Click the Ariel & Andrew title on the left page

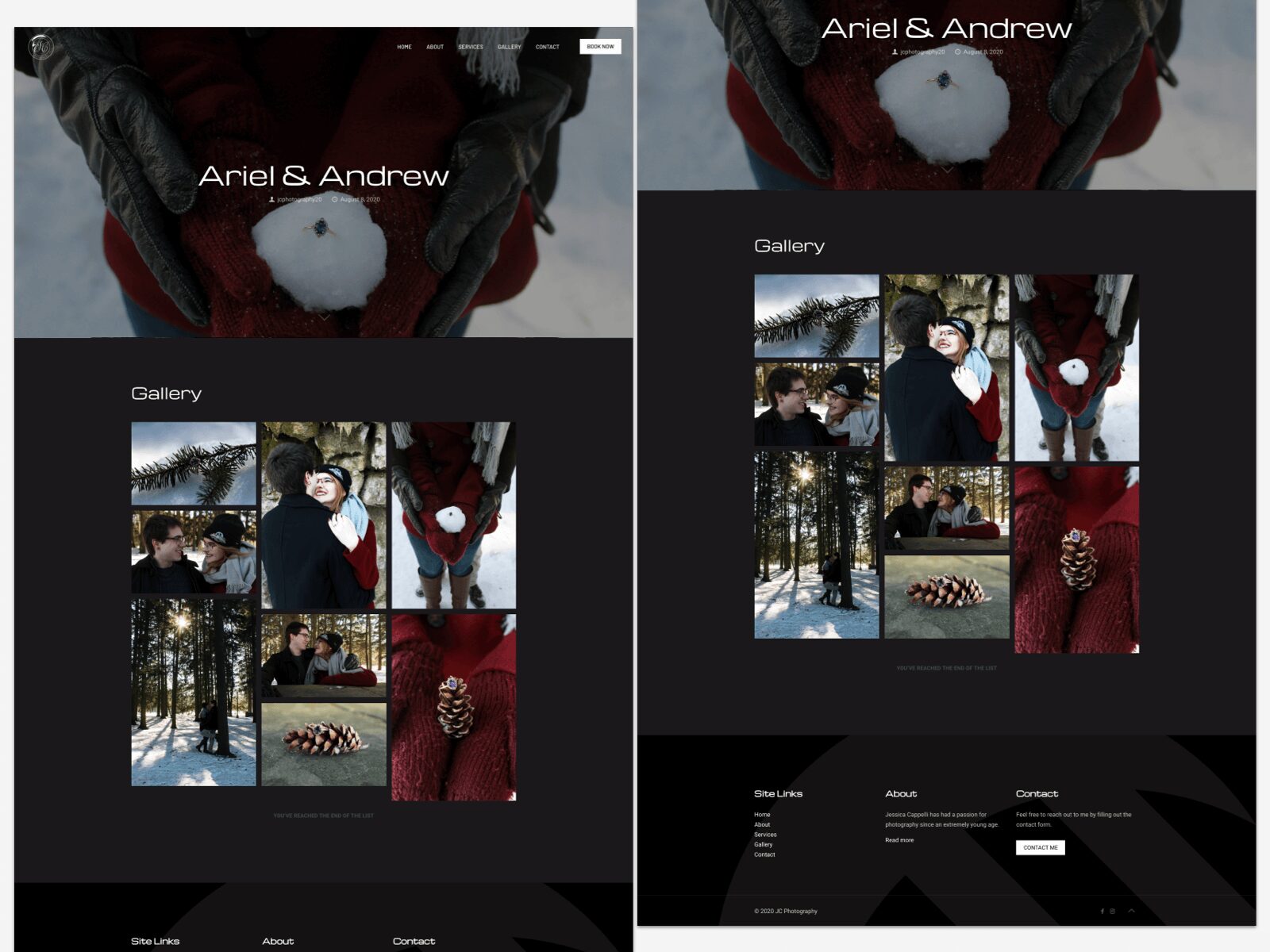(324, 176)
